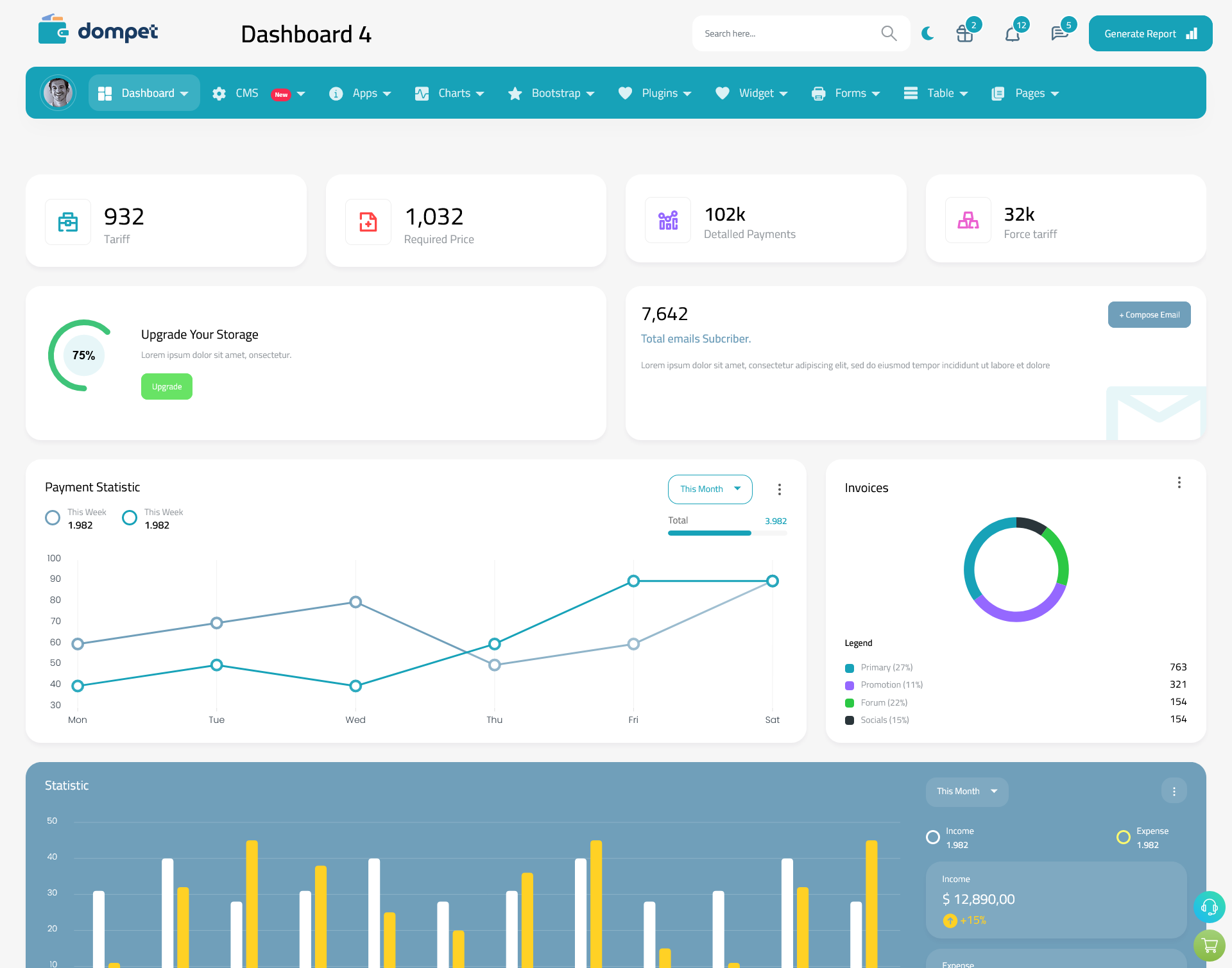Viewport: 1232px width, 968px height.
Task: Click the Tariff briefcase icon
Action: click(67, 219)
